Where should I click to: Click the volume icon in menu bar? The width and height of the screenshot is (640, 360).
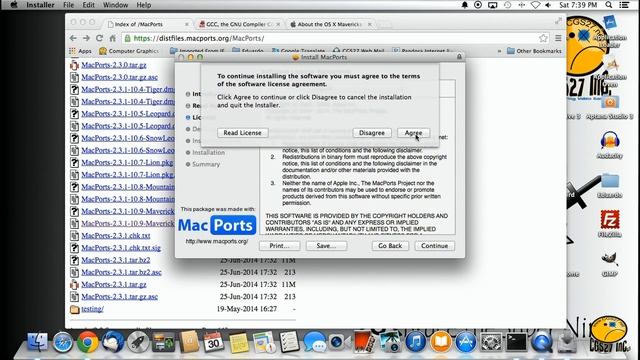(548, 5)
